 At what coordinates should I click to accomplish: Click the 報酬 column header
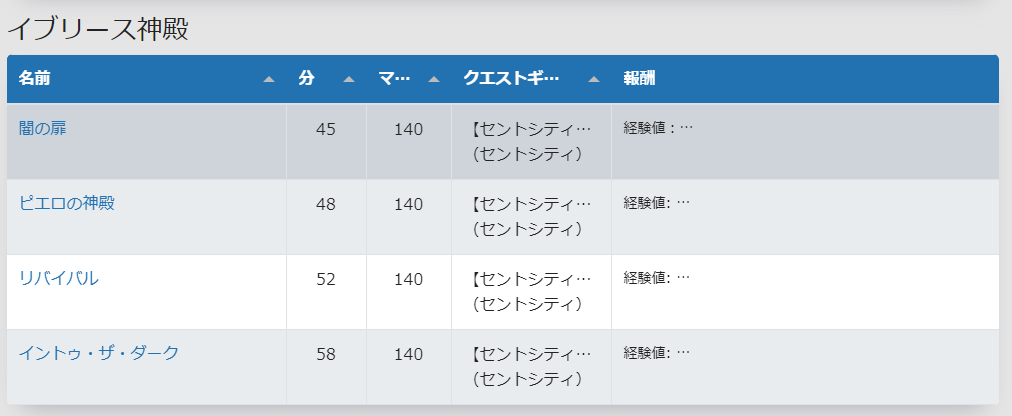(639, 79)
